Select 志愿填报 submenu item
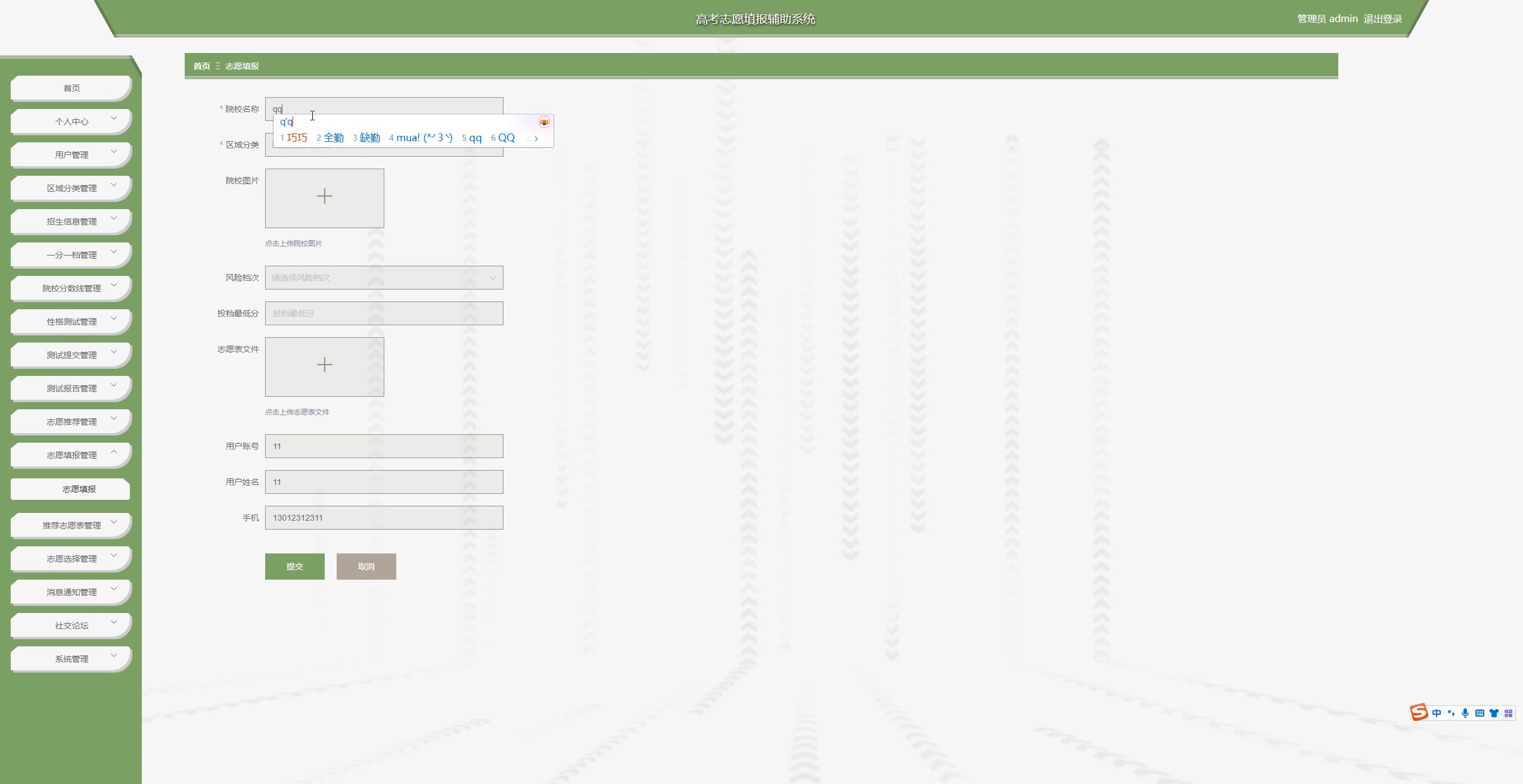Image resolution: width=1523 pixels, height=784 pixels. pos(70,489)
